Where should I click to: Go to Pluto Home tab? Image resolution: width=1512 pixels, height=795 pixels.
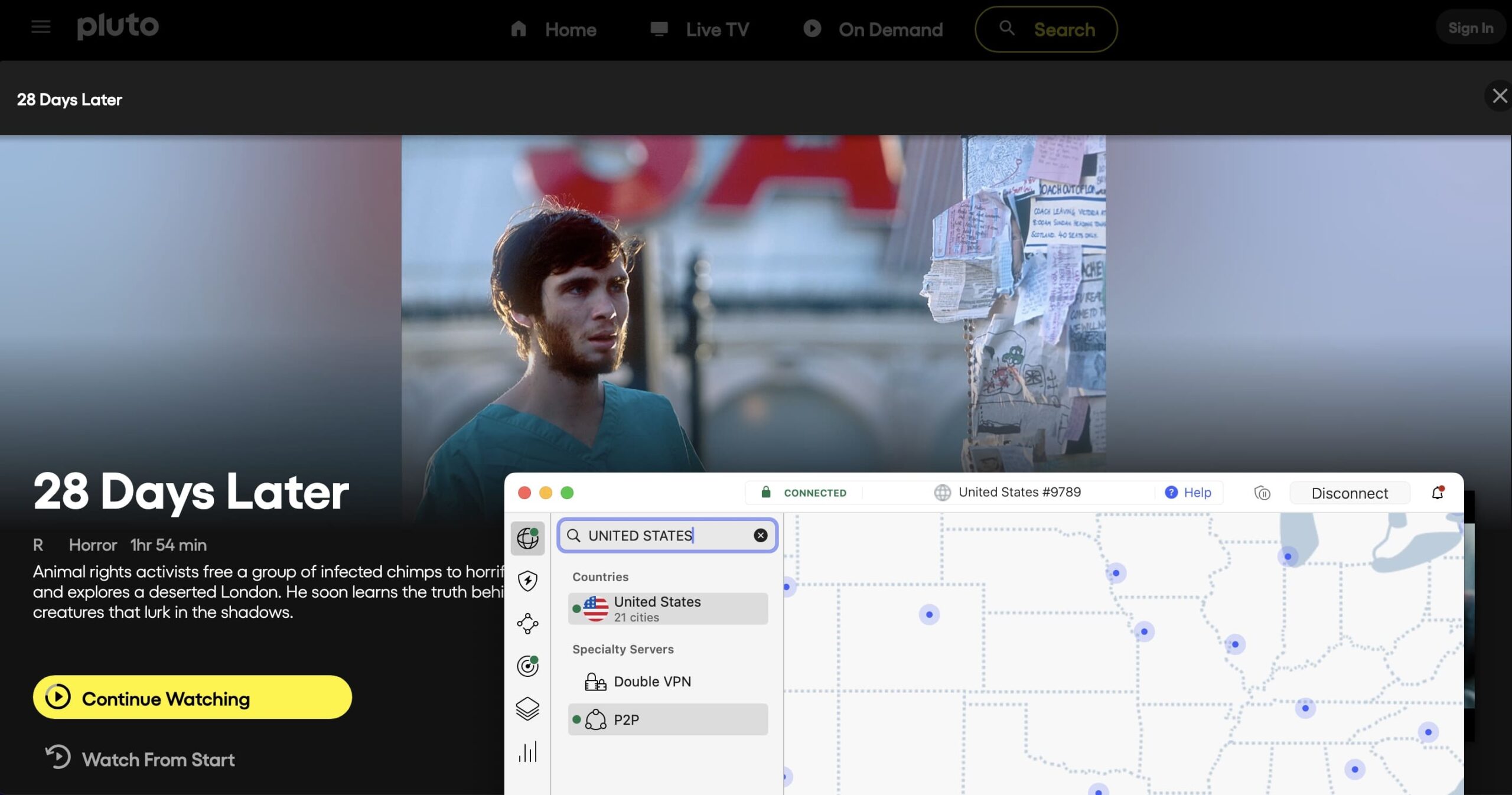click(x=553, y=30)
